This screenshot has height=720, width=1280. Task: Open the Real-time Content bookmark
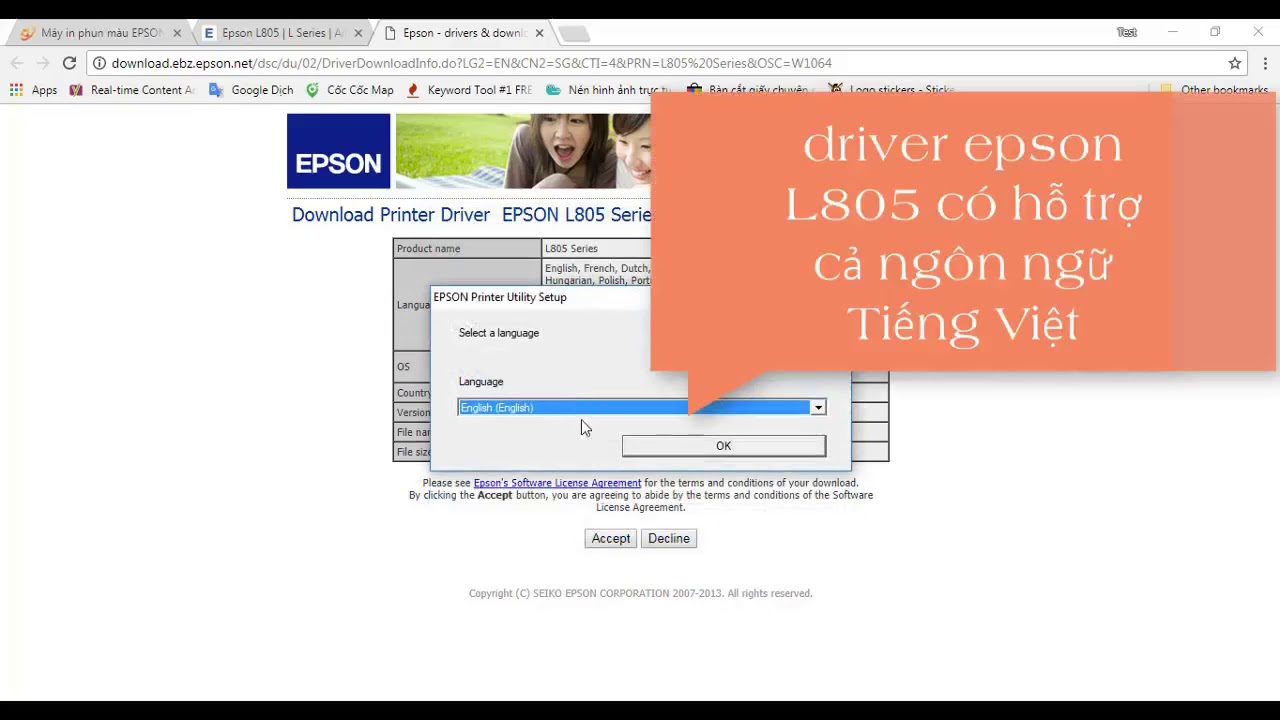(x=132, y=90)
